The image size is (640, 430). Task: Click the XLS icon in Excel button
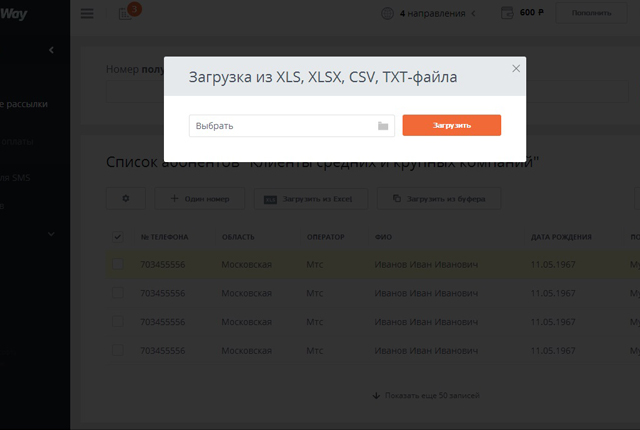click(x=270, y=199)
